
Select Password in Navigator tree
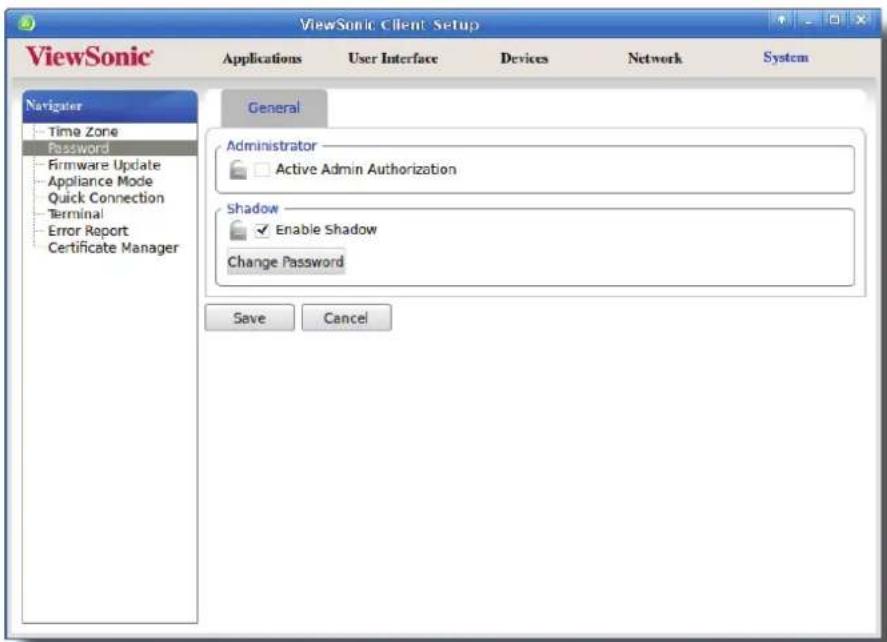79,148
